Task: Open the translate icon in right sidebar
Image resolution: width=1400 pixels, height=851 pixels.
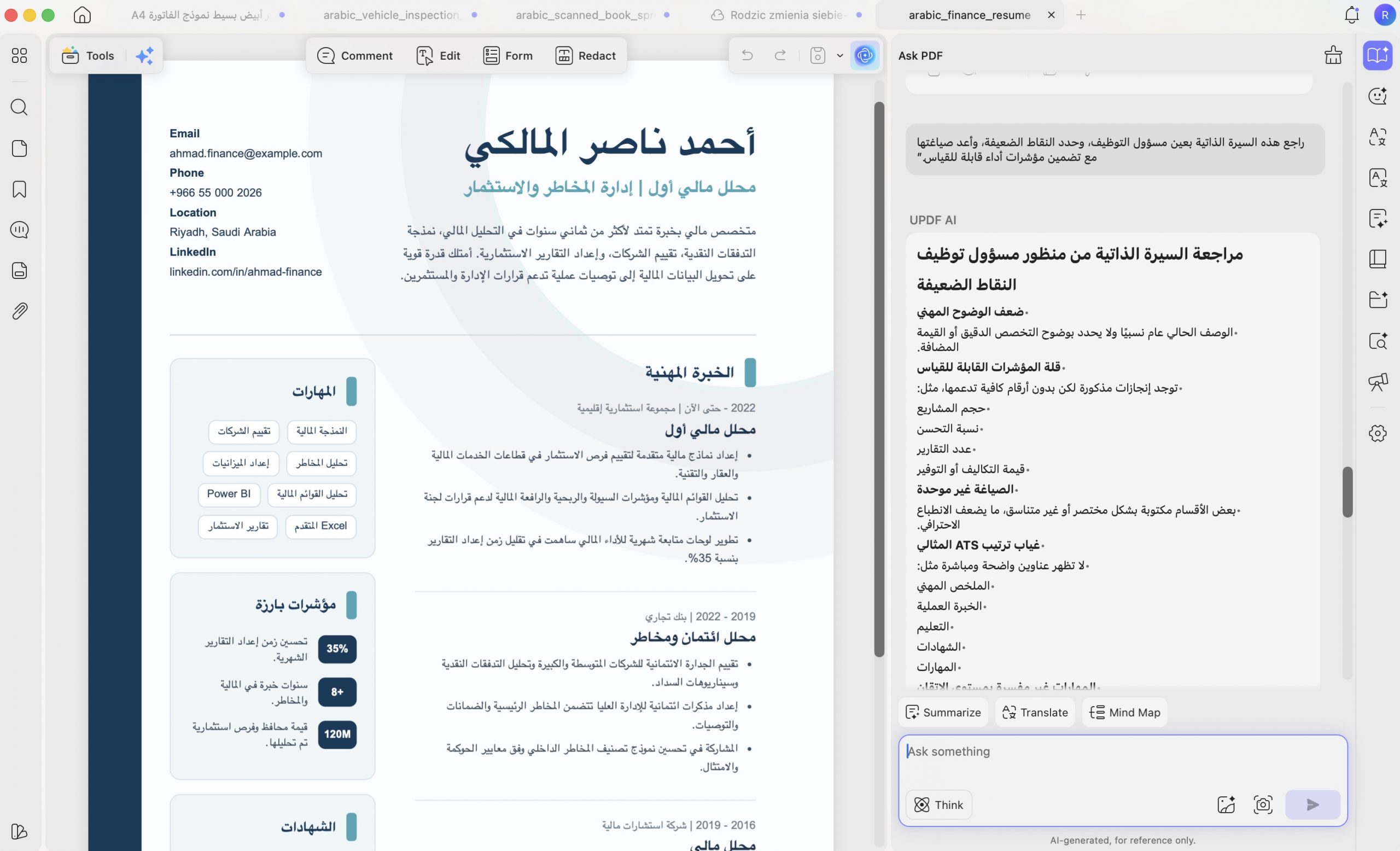Action: pyautogui.click(x=1377, y=137)
